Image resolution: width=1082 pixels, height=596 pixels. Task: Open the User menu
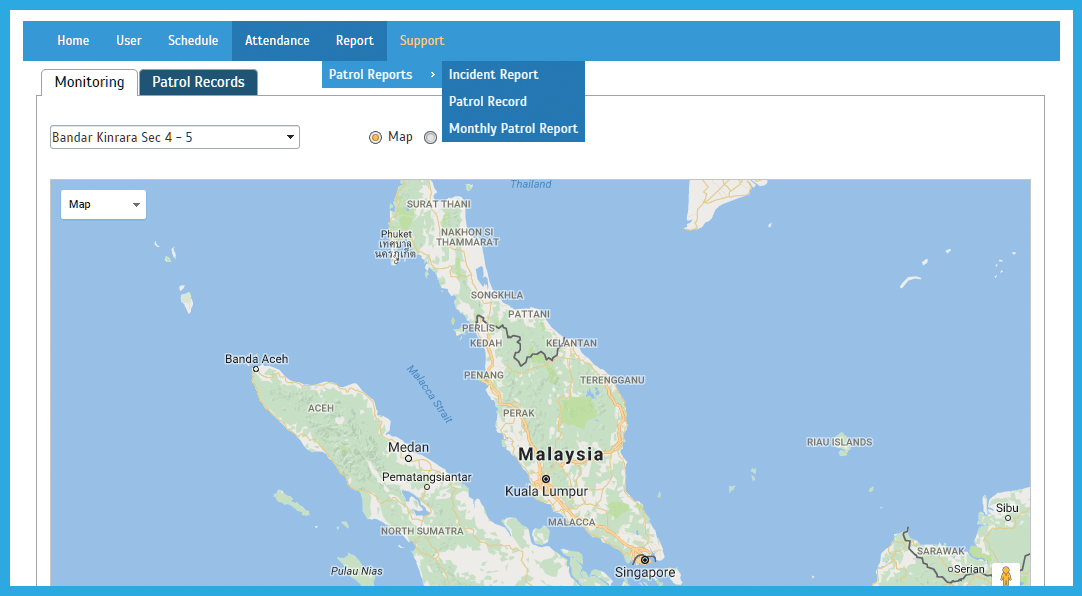click(x=128, y=41)
